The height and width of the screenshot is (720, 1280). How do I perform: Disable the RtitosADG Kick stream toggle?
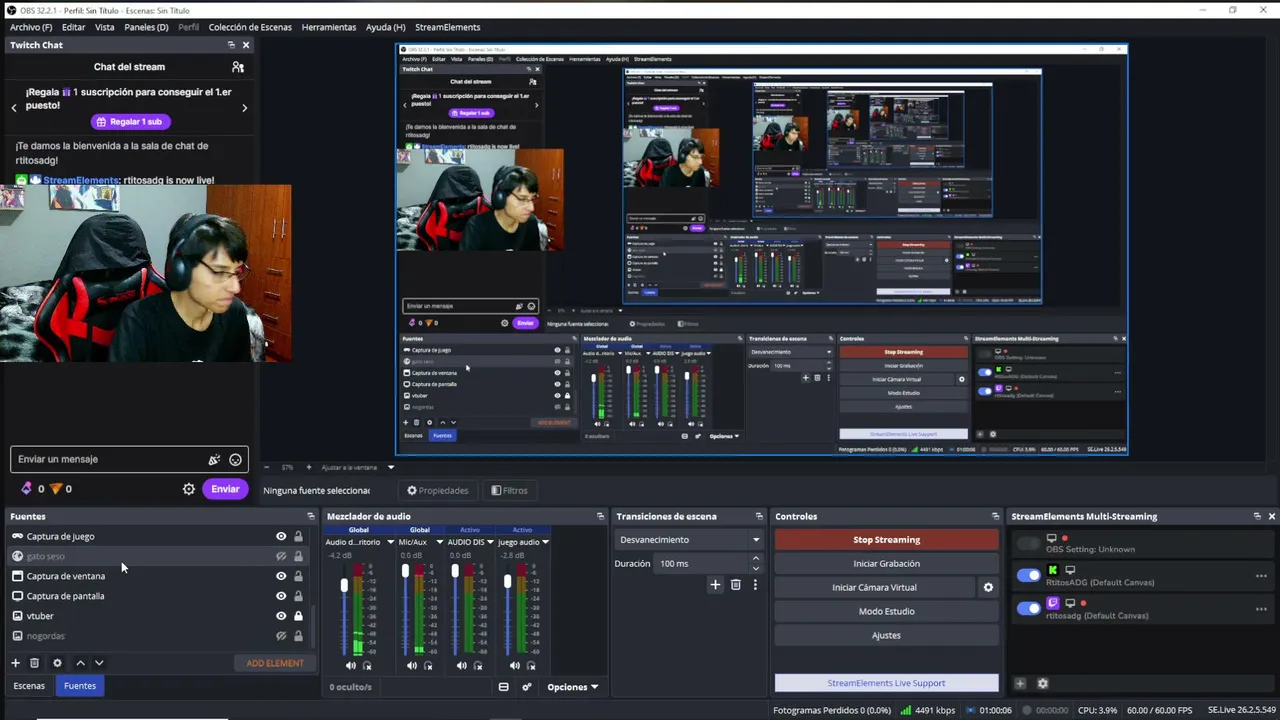click(x=1028, y=575)
